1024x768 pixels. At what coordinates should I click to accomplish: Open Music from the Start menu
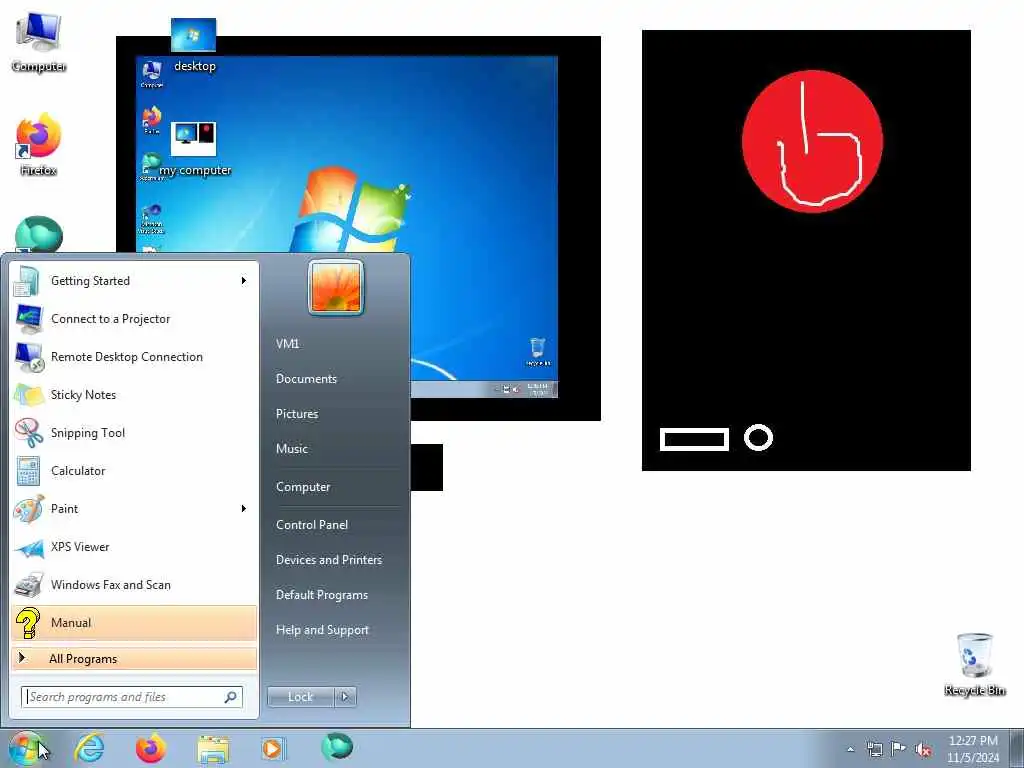coord(292,449)
